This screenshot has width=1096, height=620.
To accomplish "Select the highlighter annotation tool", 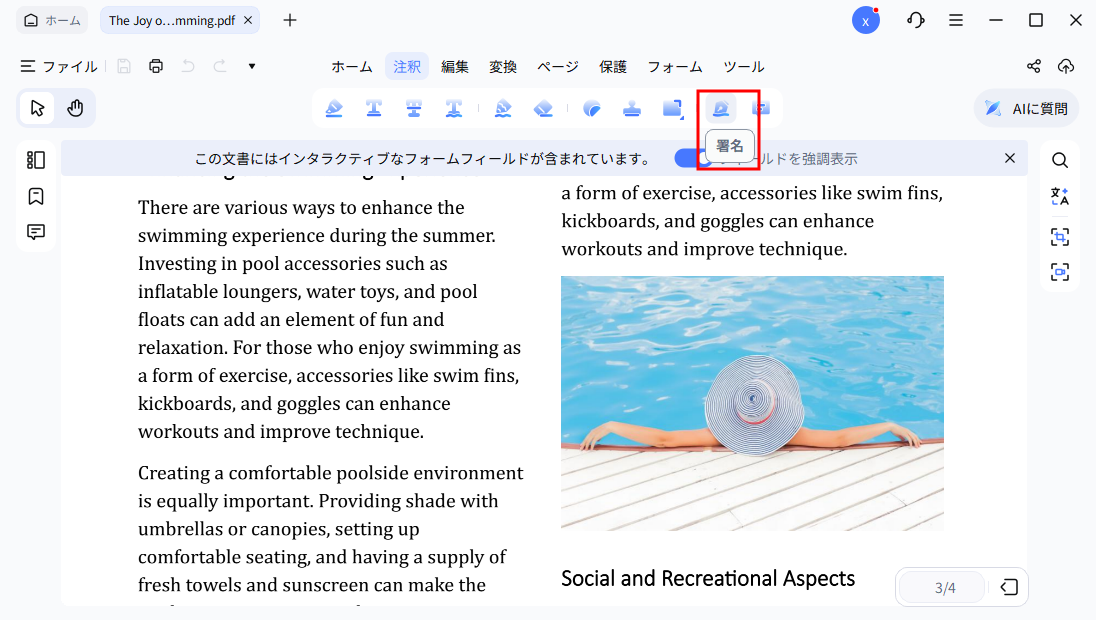I will pyautogui.click(x=334, y=108).
